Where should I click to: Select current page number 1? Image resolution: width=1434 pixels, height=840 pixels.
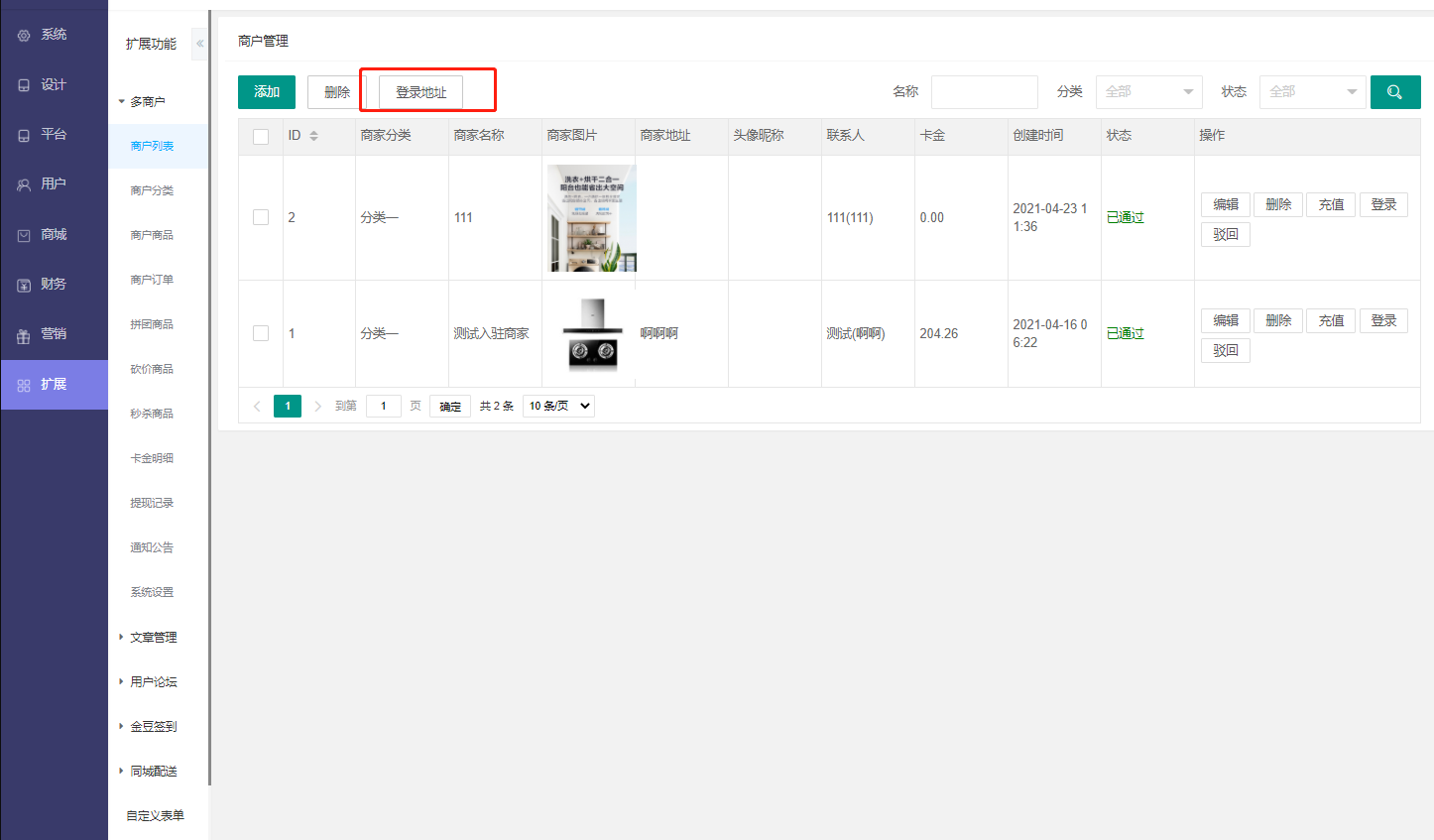click(288, 406)
